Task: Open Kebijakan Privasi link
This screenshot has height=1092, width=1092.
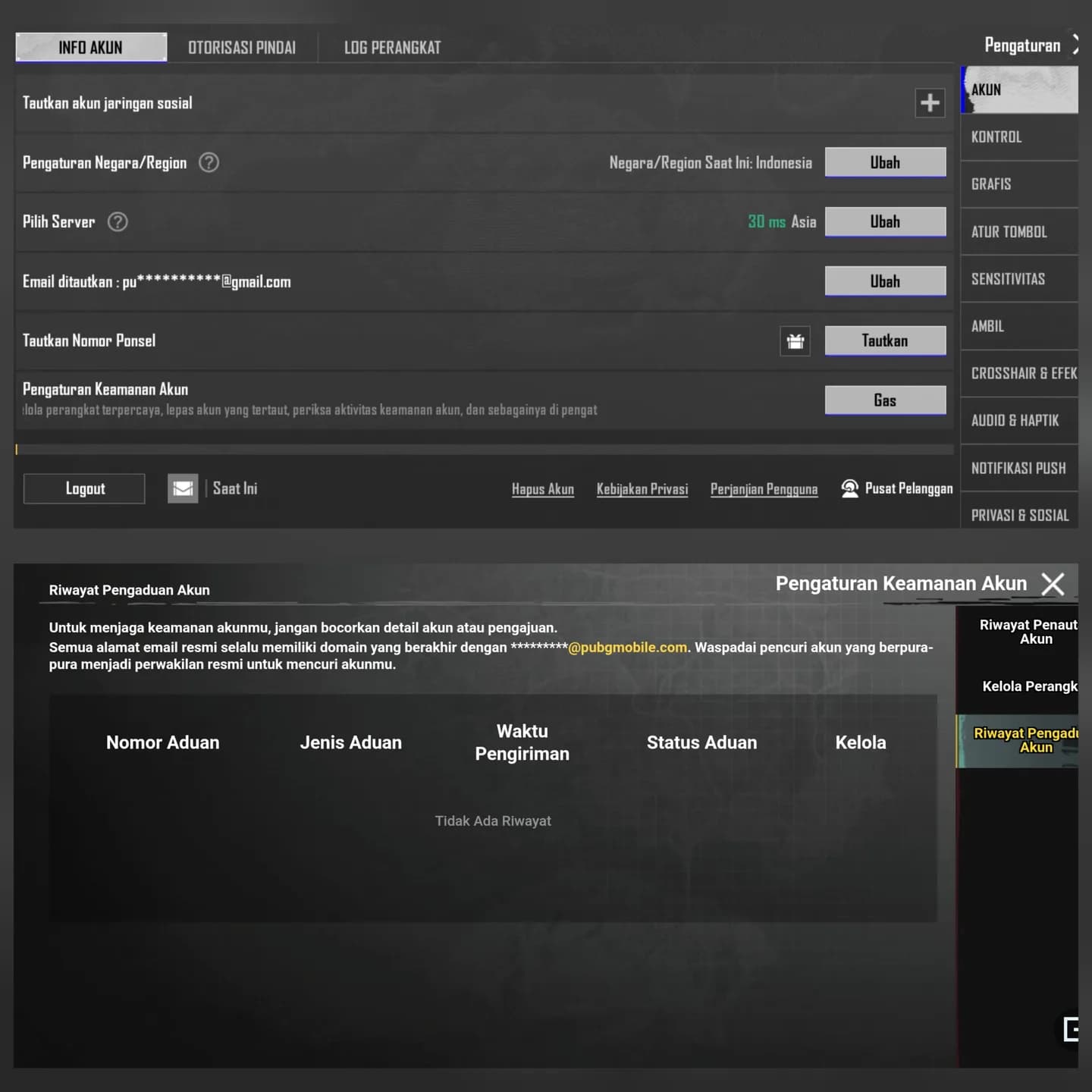Action: pos(642,489)
